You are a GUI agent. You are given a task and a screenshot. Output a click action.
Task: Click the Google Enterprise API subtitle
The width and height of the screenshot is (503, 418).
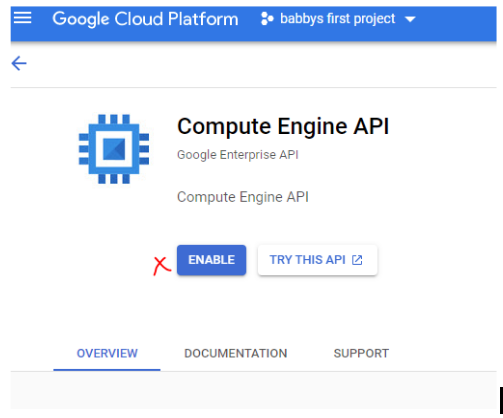coord(238,155)
